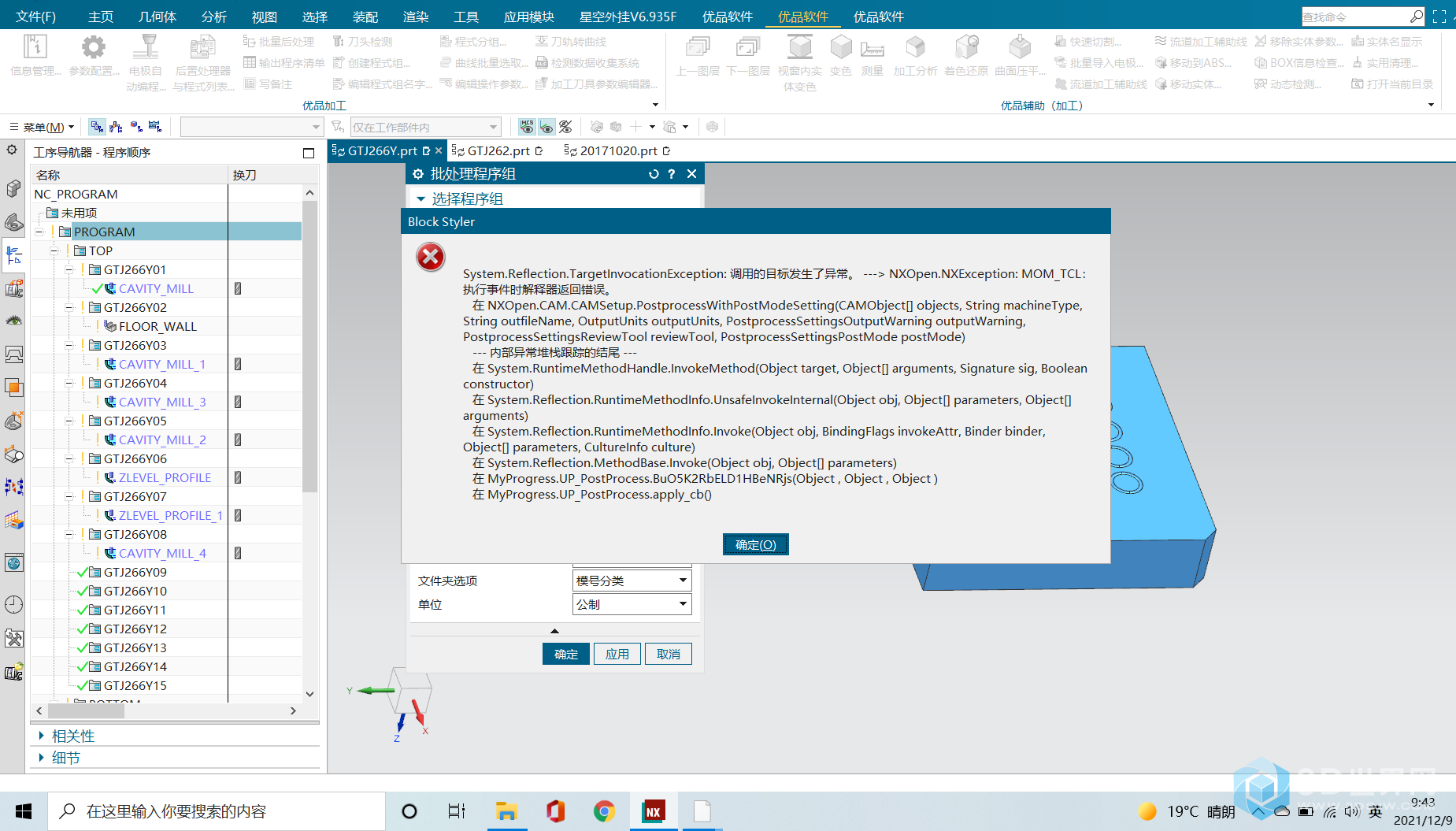The width and height of the screenshot is (1456, 831).
Task: Toggle the MCS display eye button
Action: point(527,127)
